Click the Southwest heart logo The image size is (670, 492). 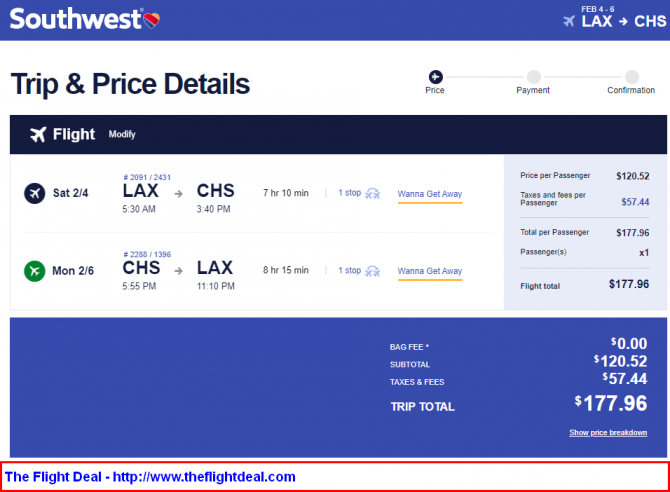151,20
